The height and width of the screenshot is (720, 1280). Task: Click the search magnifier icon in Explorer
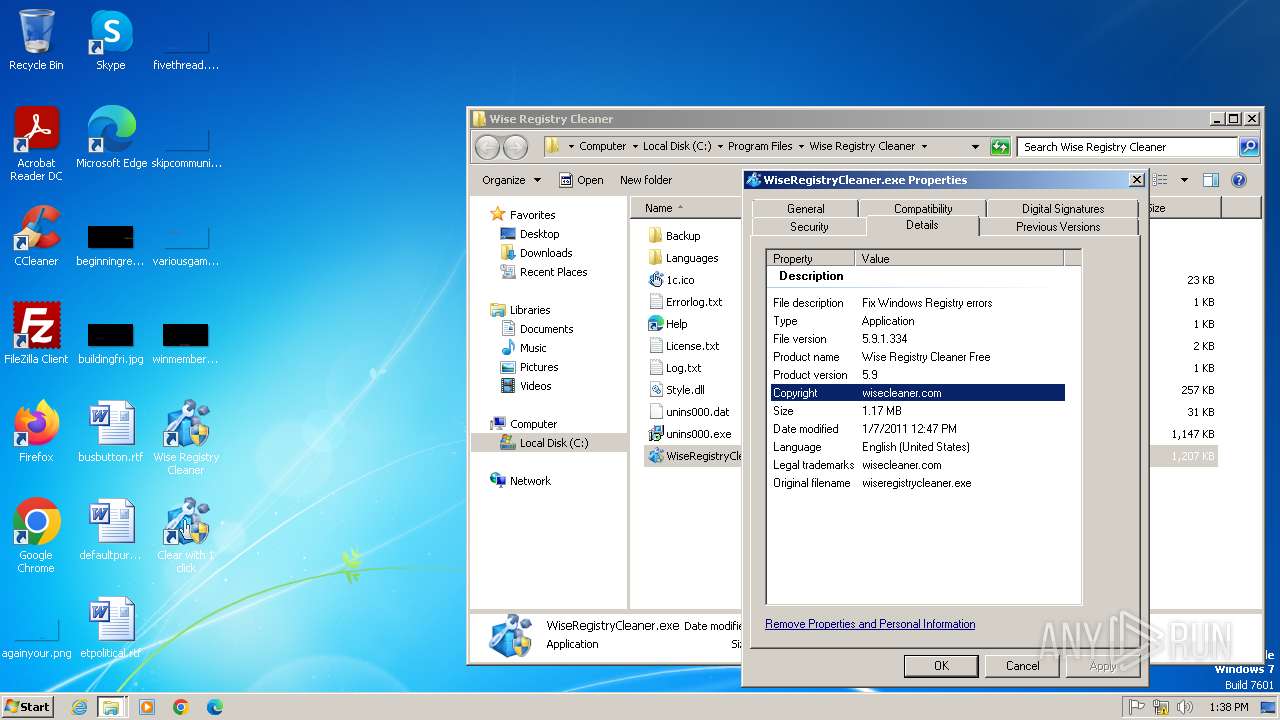pos(1248,147)
